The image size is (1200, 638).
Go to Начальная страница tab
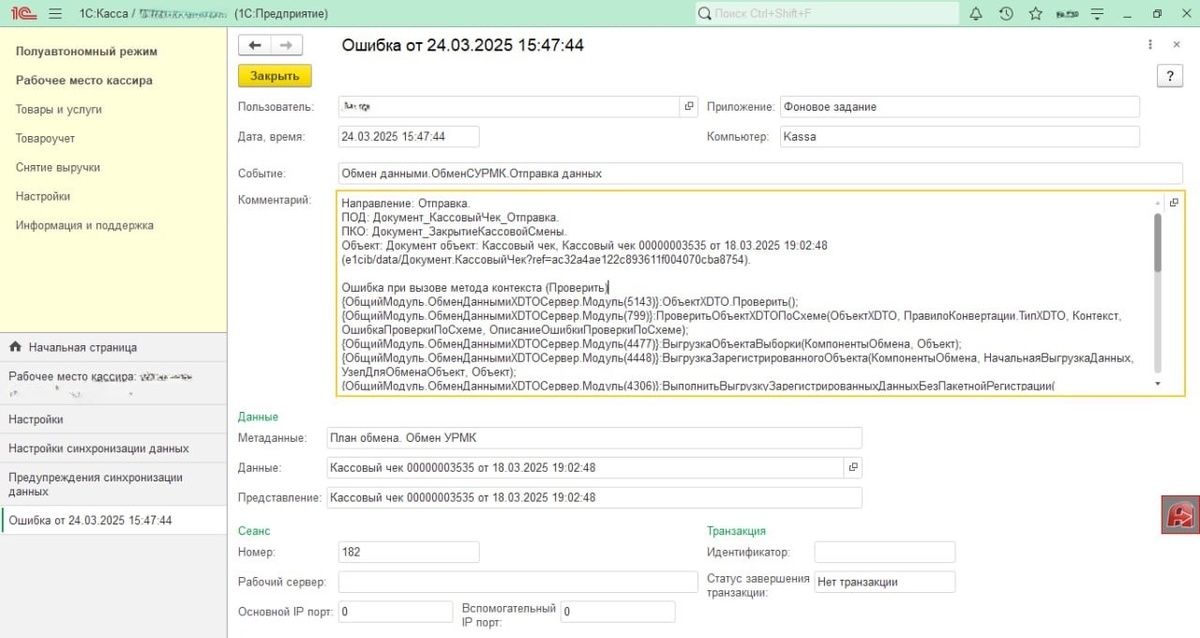coord(113,347)
